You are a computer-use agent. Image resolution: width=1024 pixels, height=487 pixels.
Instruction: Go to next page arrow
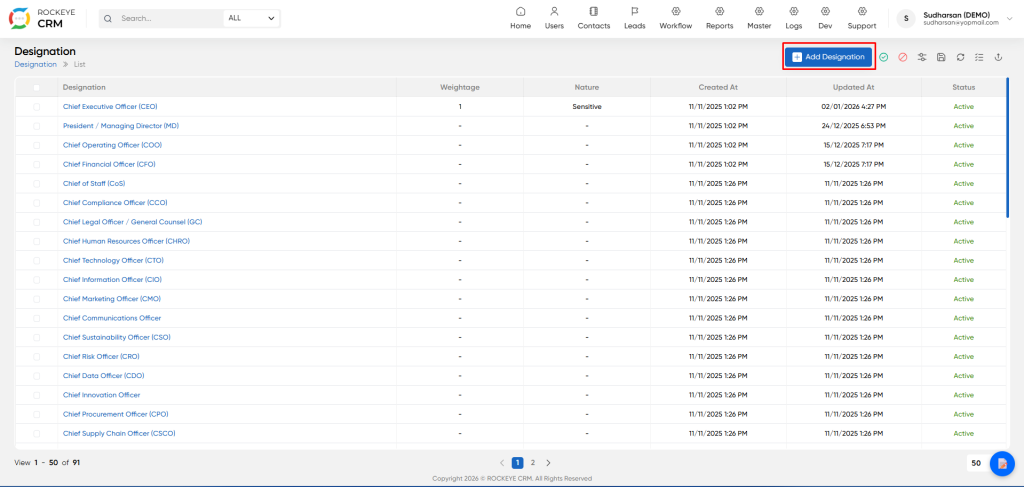pos(548,463)
